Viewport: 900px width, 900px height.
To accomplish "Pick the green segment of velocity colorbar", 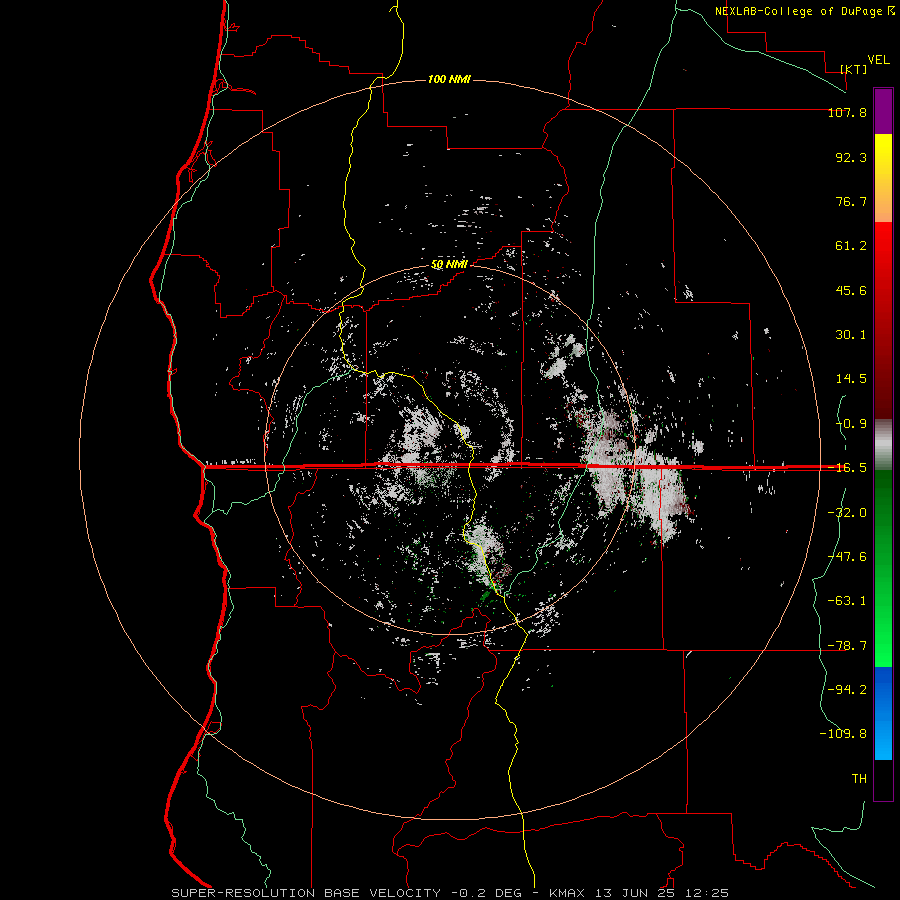I will 883,568.
